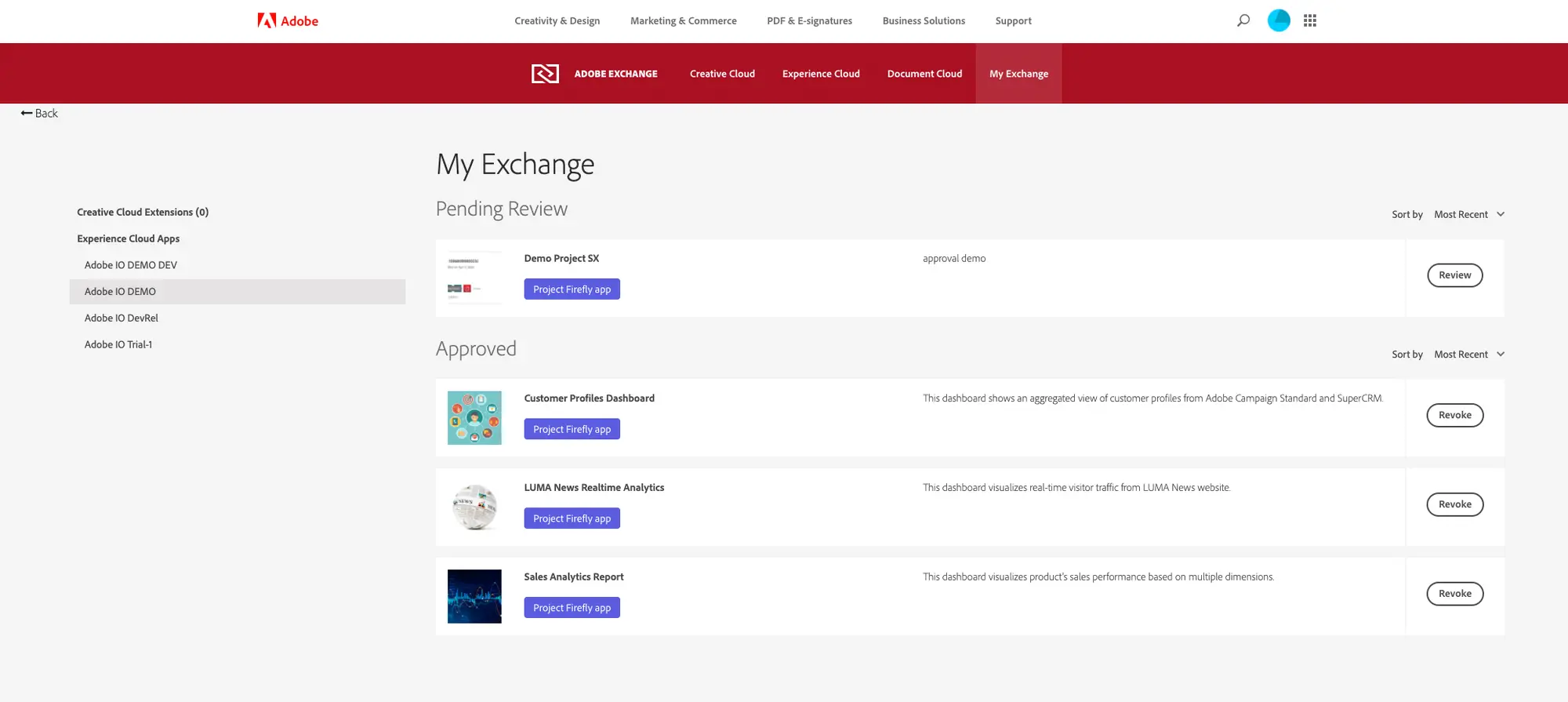
Task: Open the LUMA News globe thumbnail
Action: point(474,507)
